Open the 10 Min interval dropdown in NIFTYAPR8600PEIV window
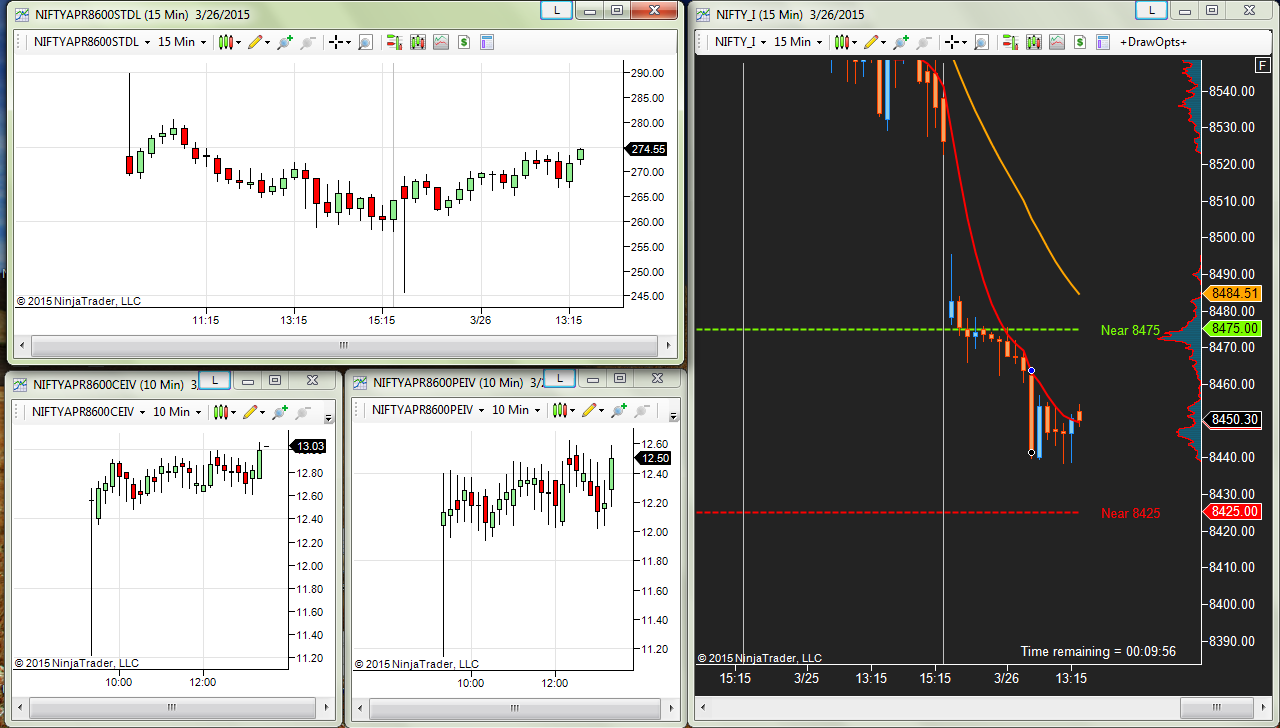 click(x=517, y=410)
